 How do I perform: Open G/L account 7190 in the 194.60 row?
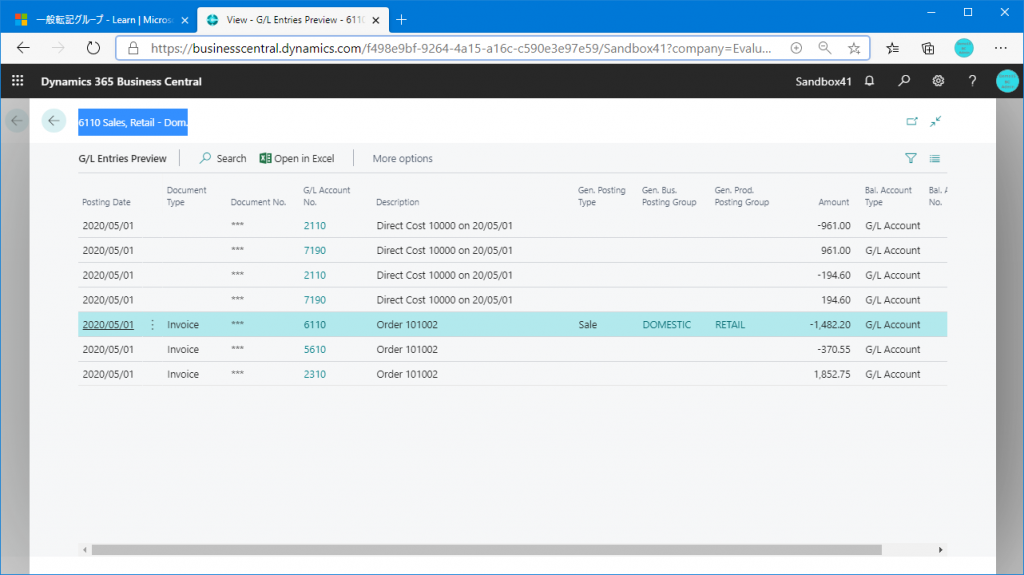tap(315, 300)
